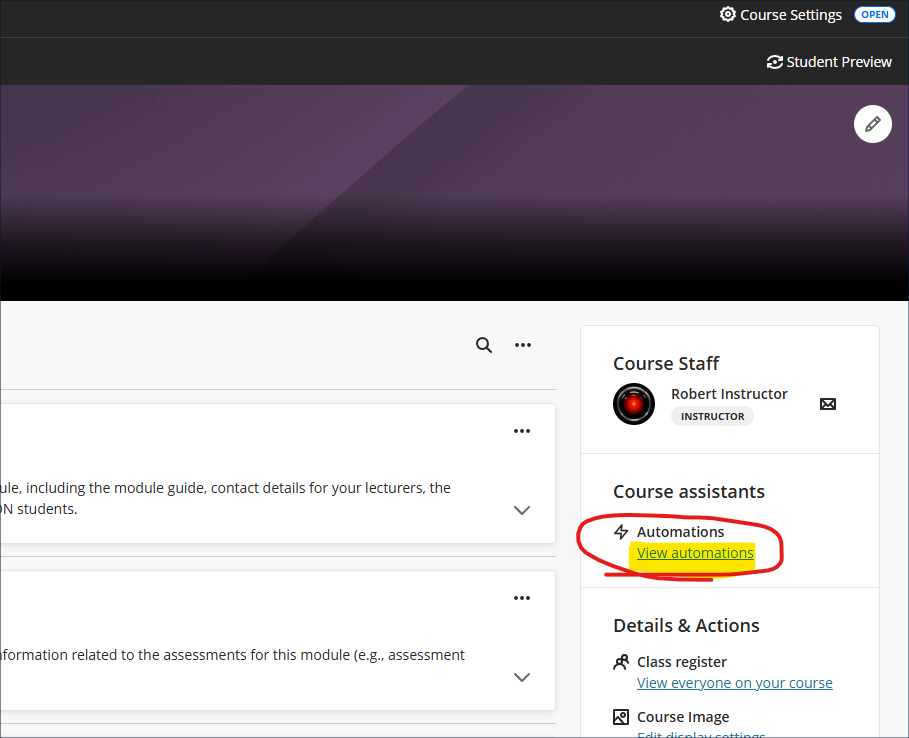Select the Robert Instructor name

tap(729, 394)
